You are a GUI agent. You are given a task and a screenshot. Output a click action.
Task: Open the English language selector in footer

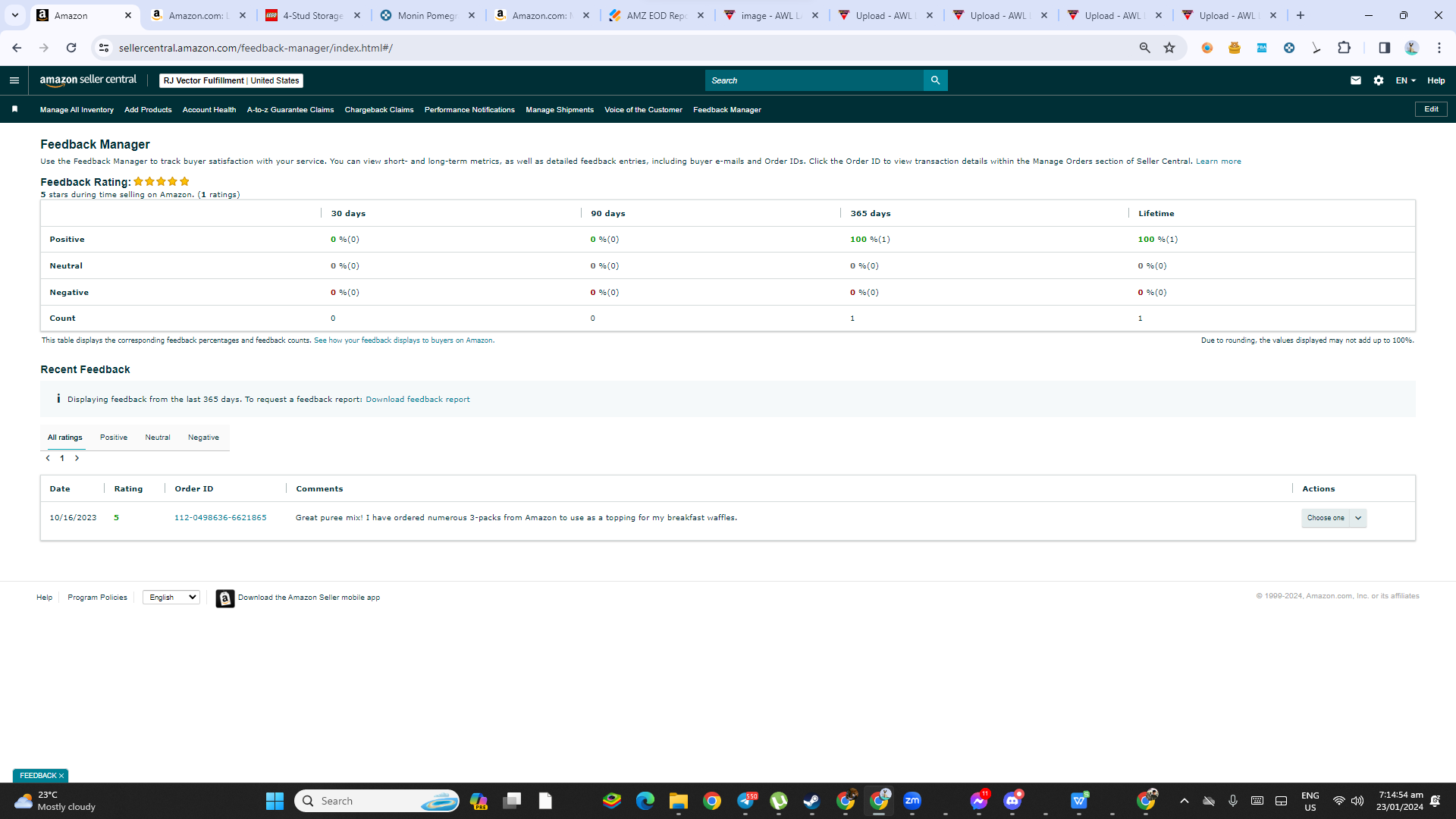click(171, 598)
